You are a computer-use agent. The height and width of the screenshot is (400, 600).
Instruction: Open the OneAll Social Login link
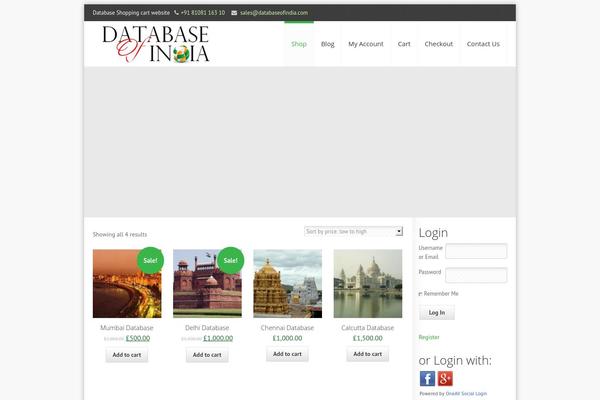pyautogui.click(x=466, y=393)
